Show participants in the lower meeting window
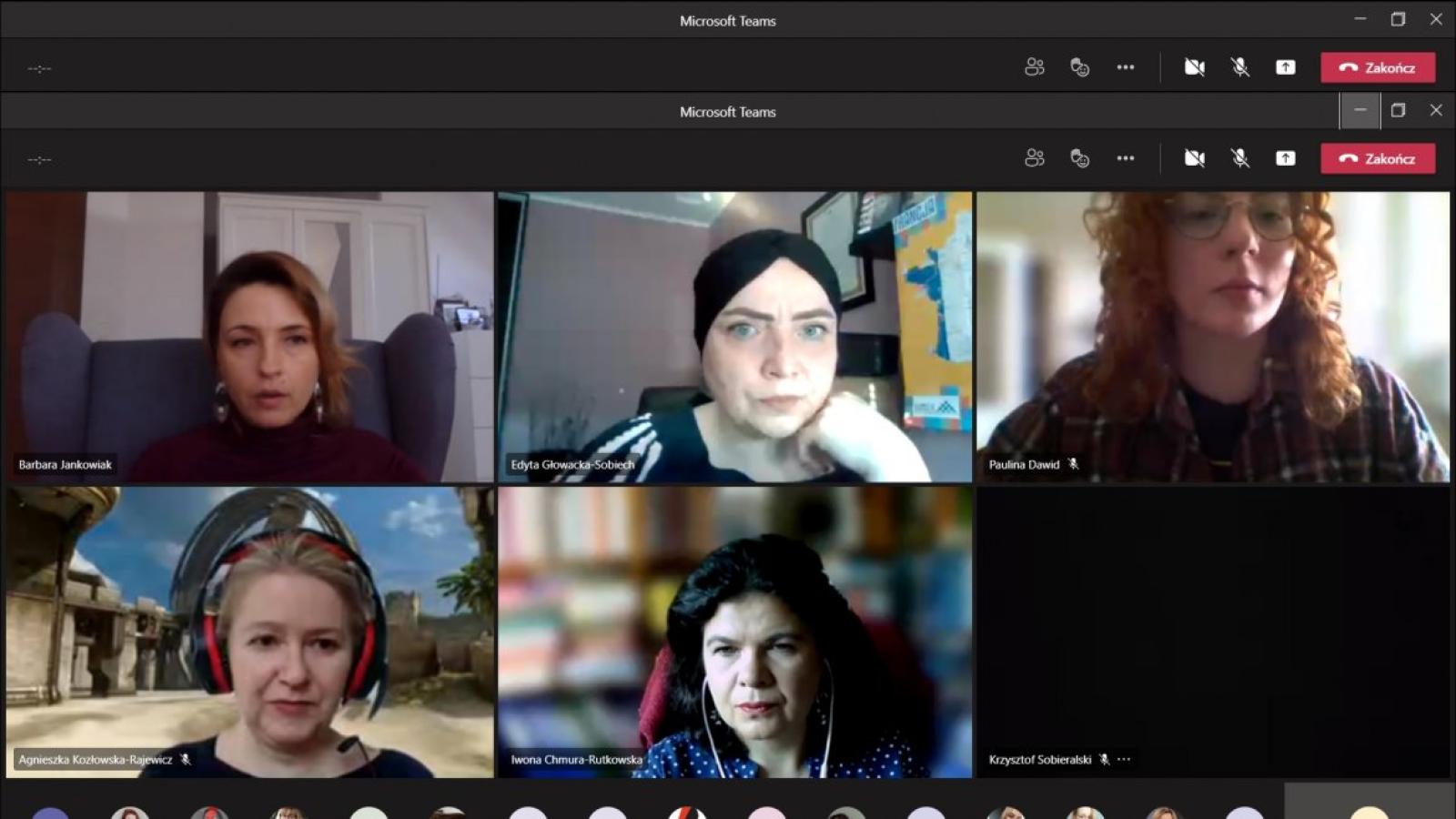 [1034, 157]
